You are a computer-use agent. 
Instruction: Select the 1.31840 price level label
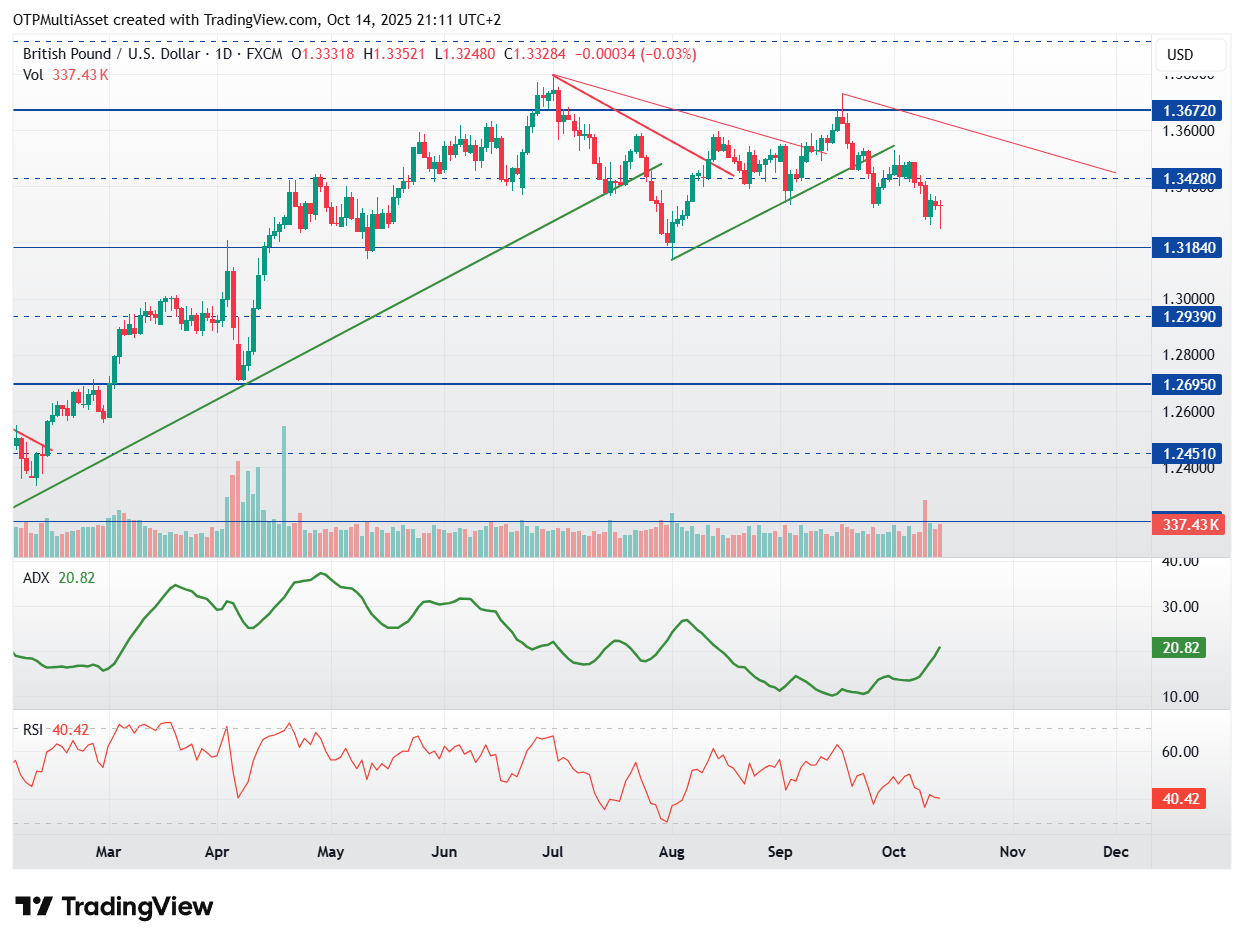(1187, 247)
